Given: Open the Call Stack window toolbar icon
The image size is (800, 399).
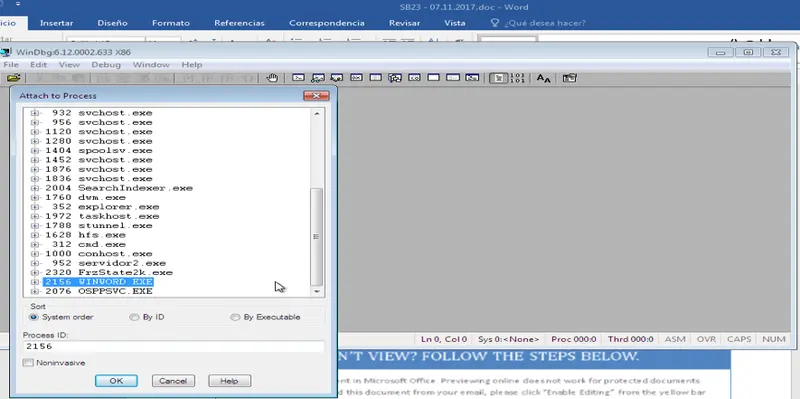Looking at the screenshot, I should (395, 78).
